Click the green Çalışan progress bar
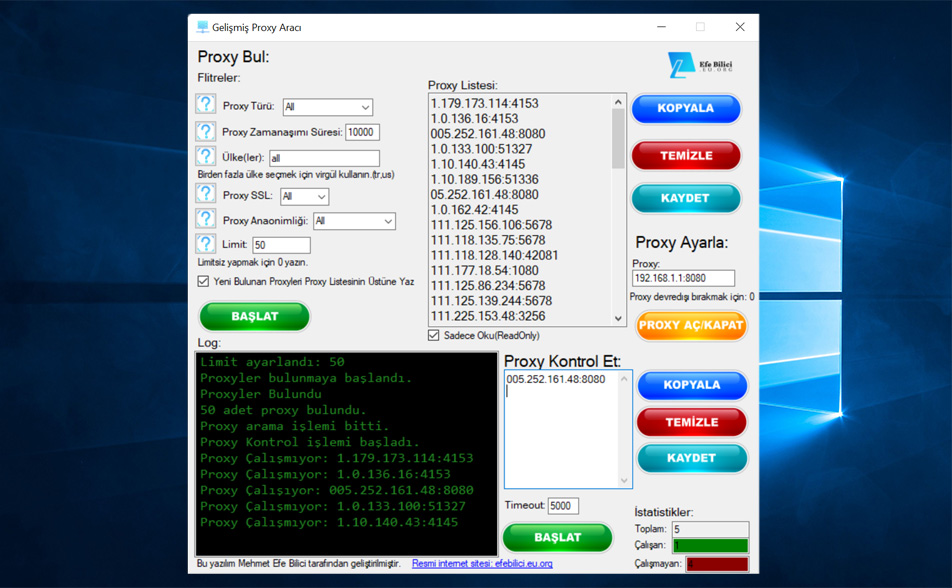This screenshot has width=952, height=588. click(x=710, y=546)
